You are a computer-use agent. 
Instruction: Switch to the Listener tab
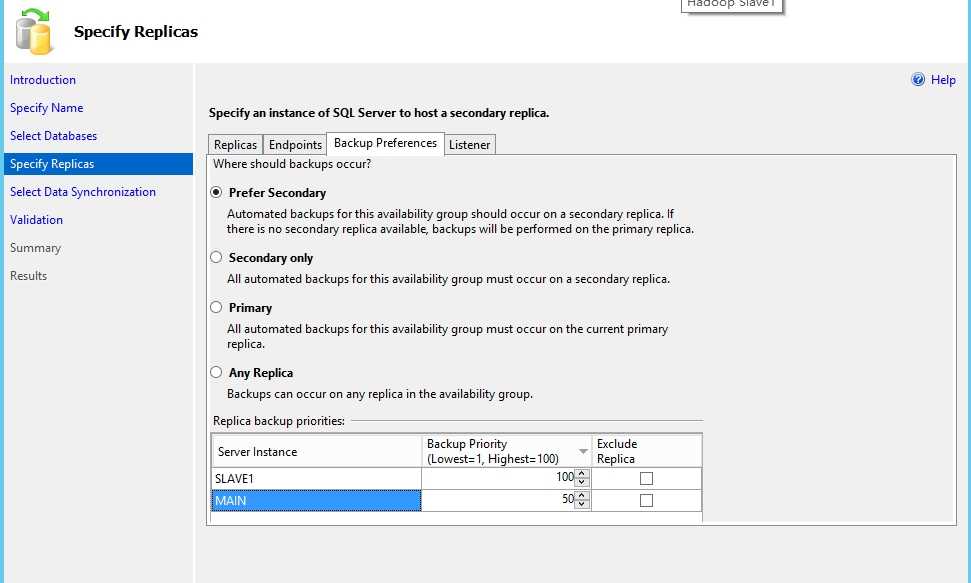tap(469, 145)
